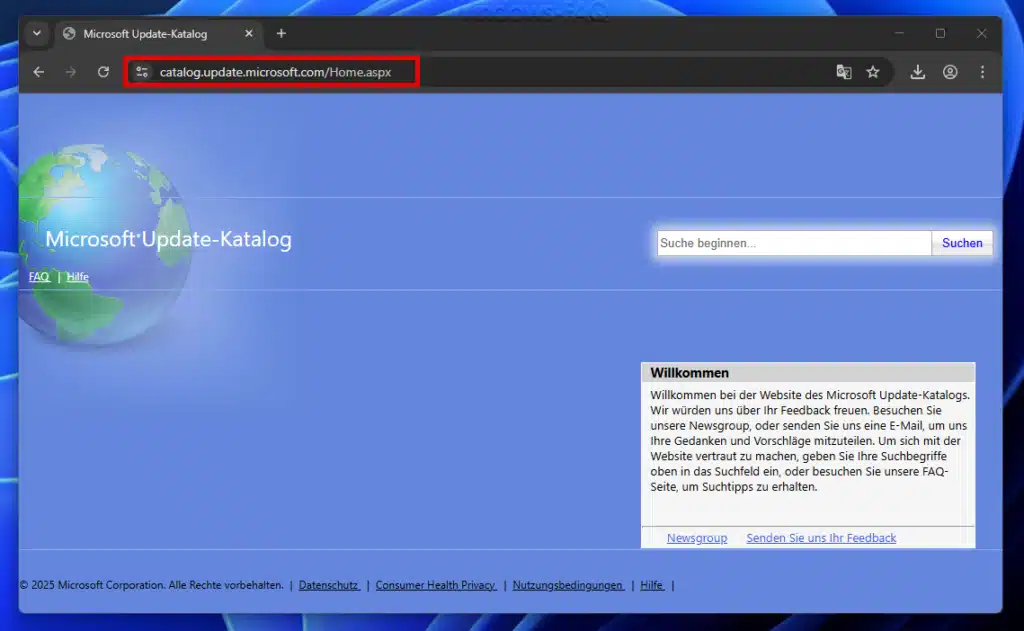The image size is (1024, 631).
Task: Open the Newsgroup link in the Willkommen box
Action: click(696, 538)
